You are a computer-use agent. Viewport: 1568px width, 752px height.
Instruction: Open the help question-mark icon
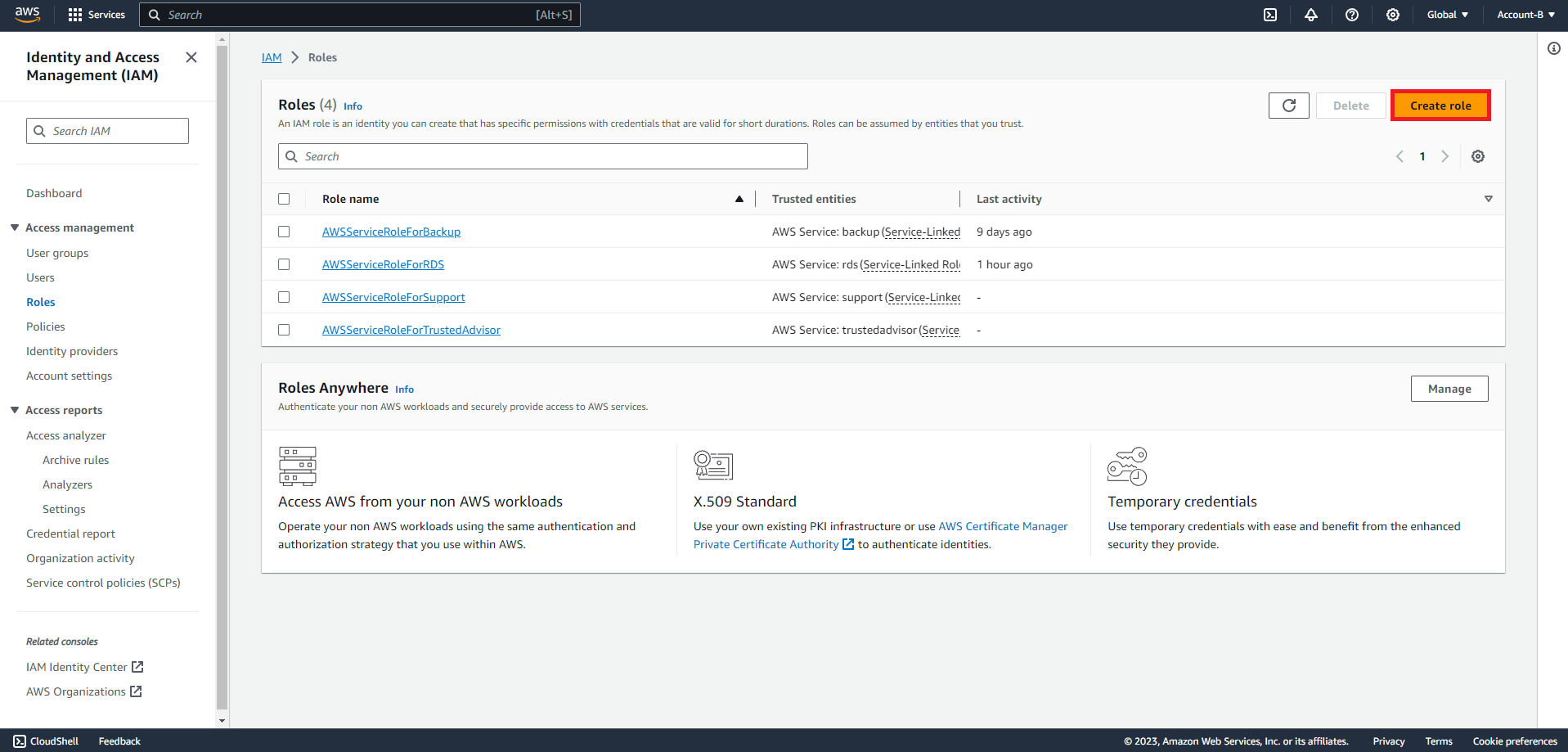1352,15
